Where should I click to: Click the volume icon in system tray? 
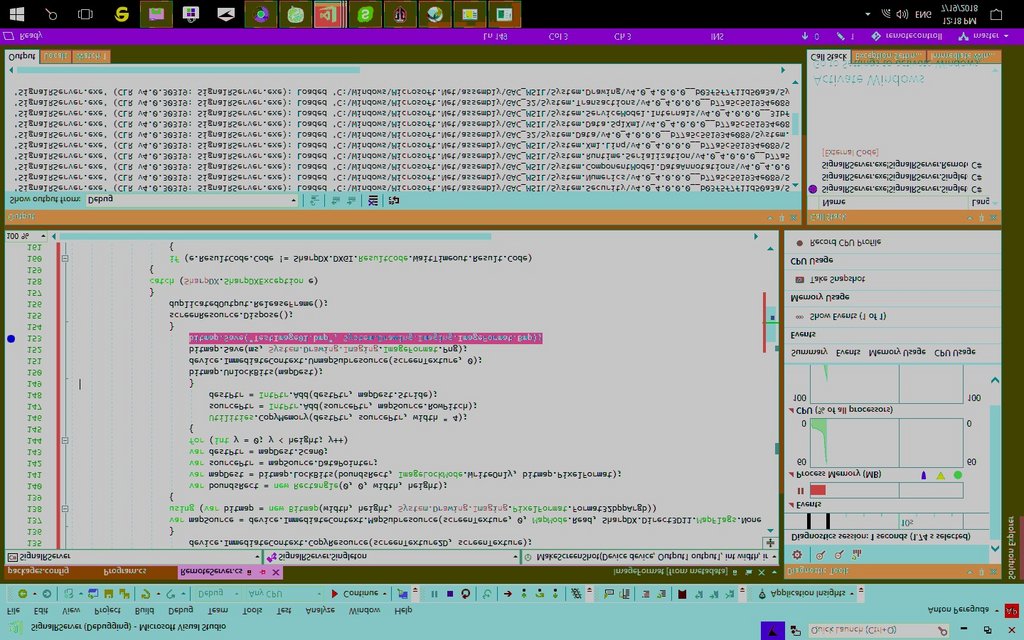pyautogui.click(x=902, y=14)
